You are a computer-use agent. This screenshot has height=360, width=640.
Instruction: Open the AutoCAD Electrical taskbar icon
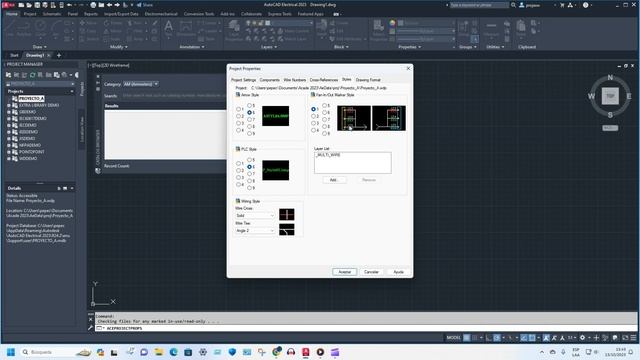pyautogui.click(x=306, y=352)
